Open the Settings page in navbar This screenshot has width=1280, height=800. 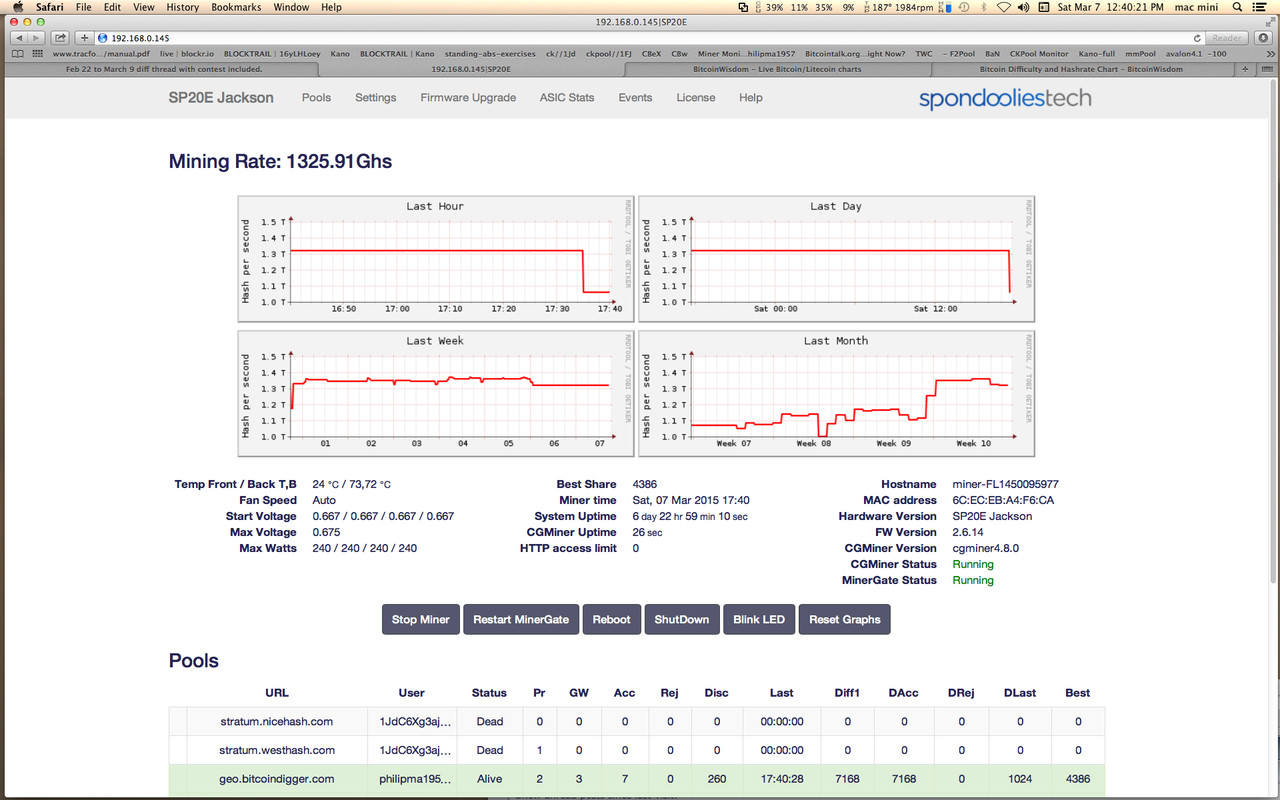point(375,98)
